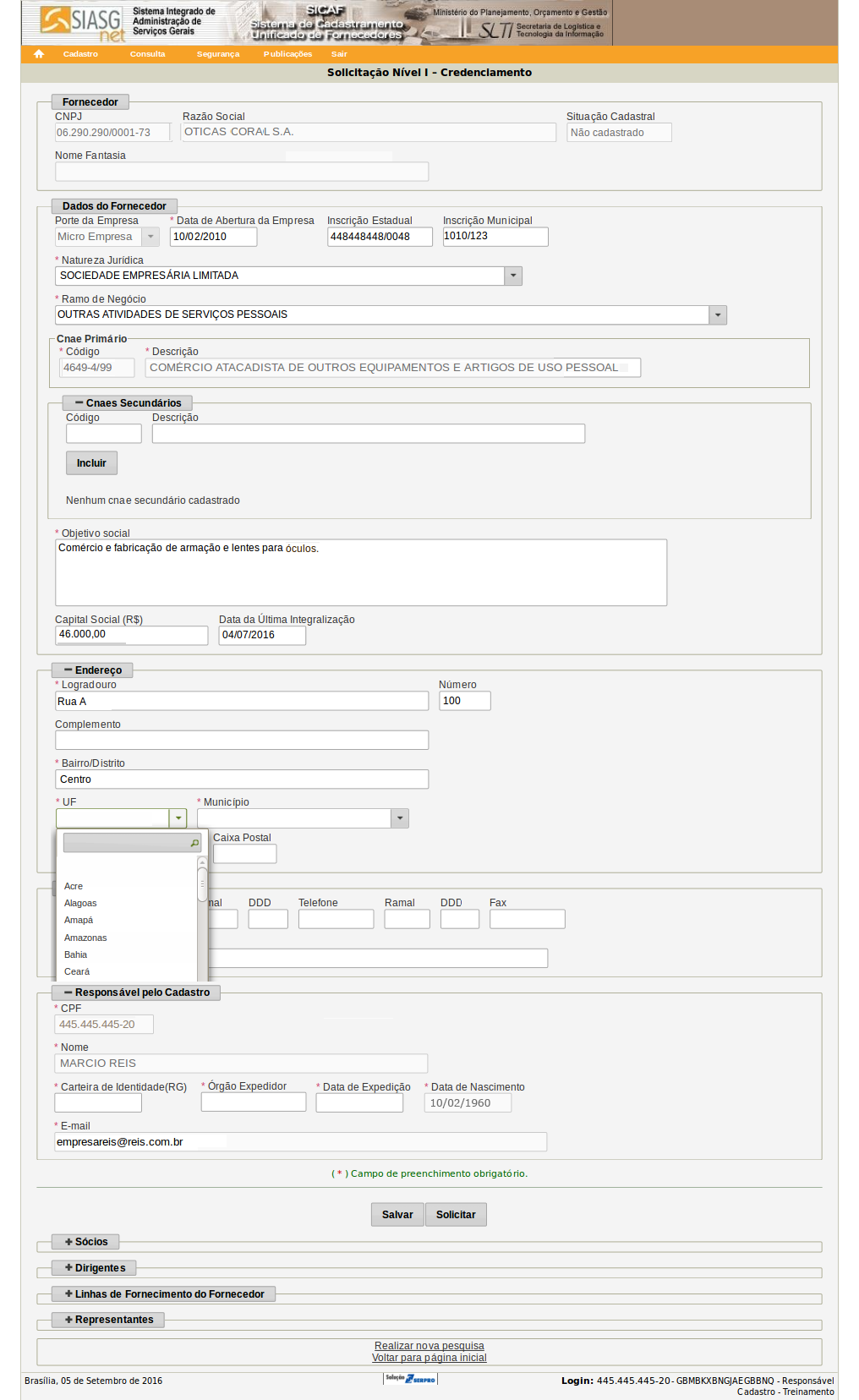Viewport: 859px width, 1400px height.
Task: Expand the Dirigentes section
Action: click(95, 1268)
